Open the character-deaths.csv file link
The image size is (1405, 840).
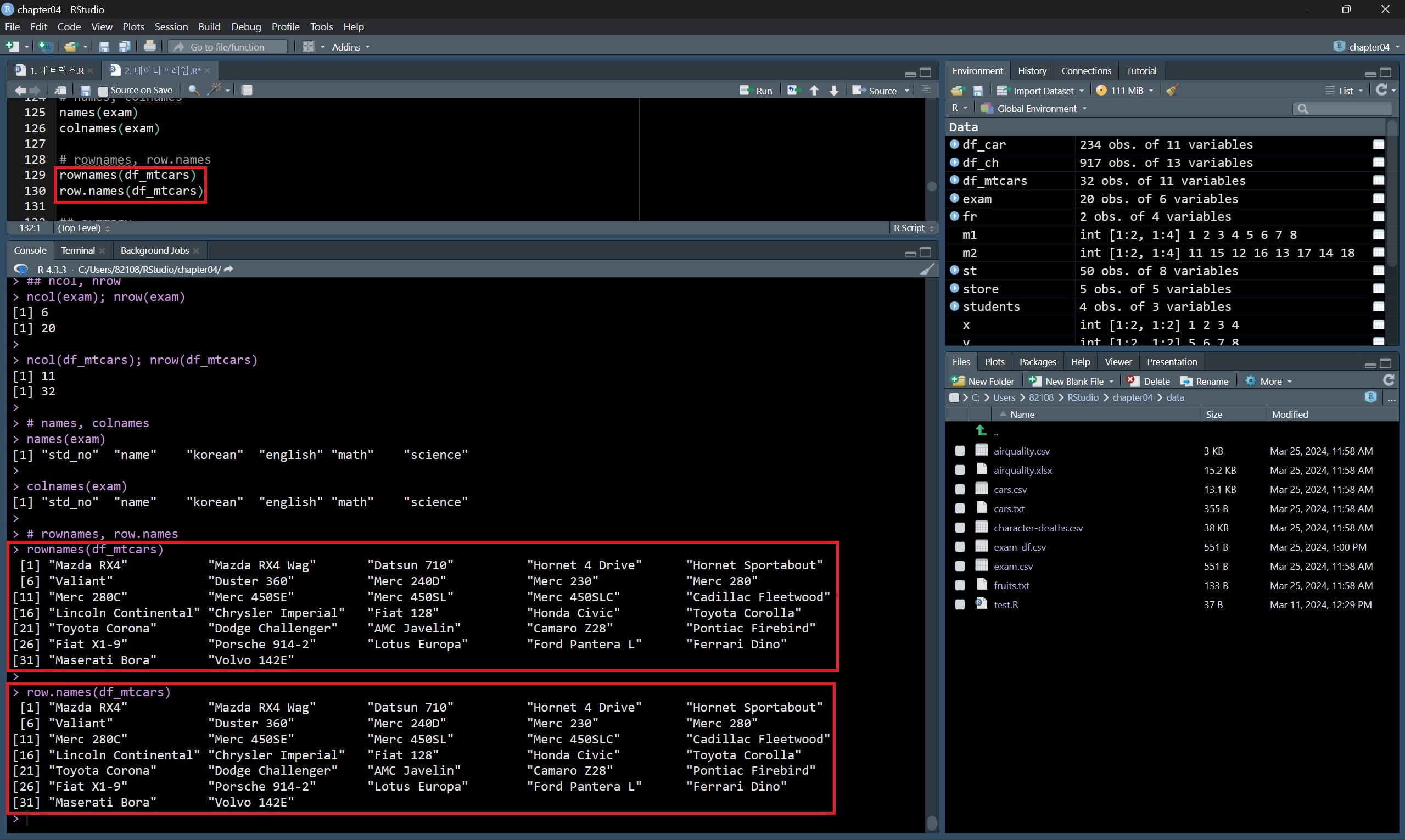[1038, 528]
